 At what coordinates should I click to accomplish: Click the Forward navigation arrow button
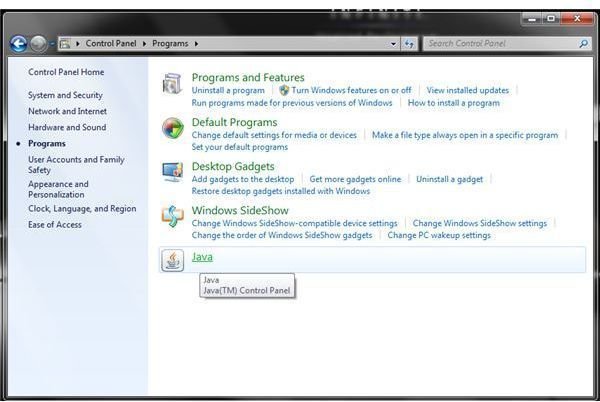tap(38, 44)
